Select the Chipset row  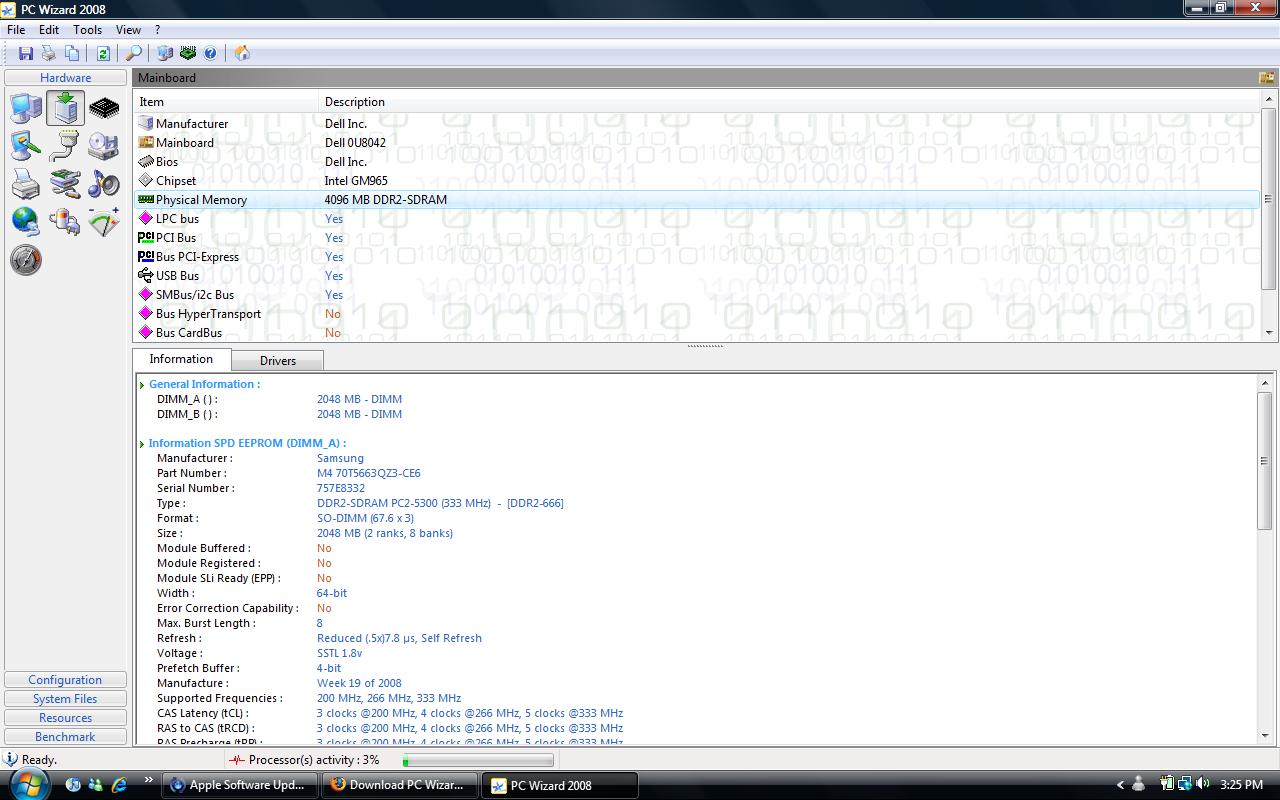697,181
